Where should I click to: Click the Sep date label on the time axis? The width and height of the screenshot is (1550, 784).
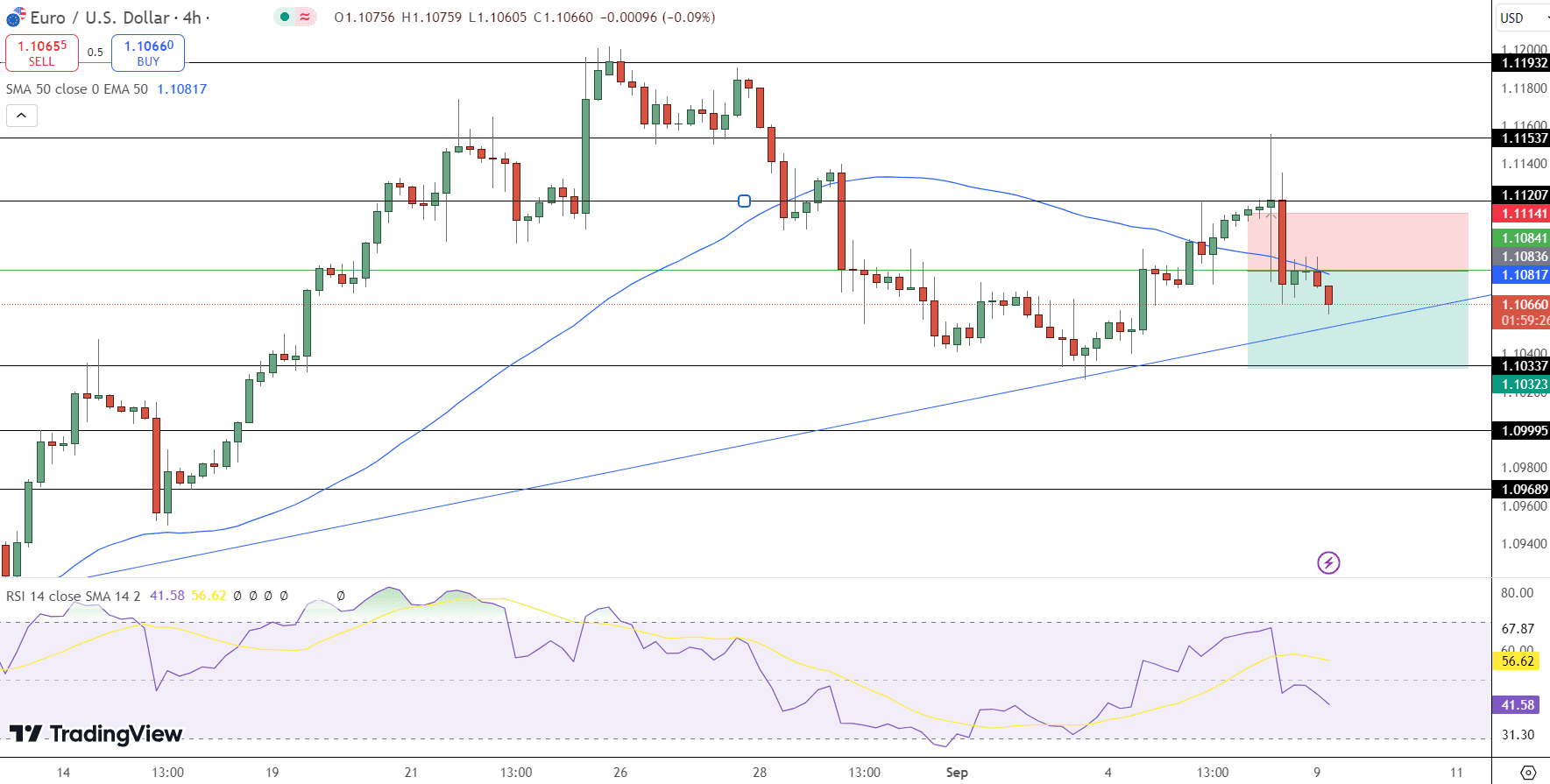(957, 773)
